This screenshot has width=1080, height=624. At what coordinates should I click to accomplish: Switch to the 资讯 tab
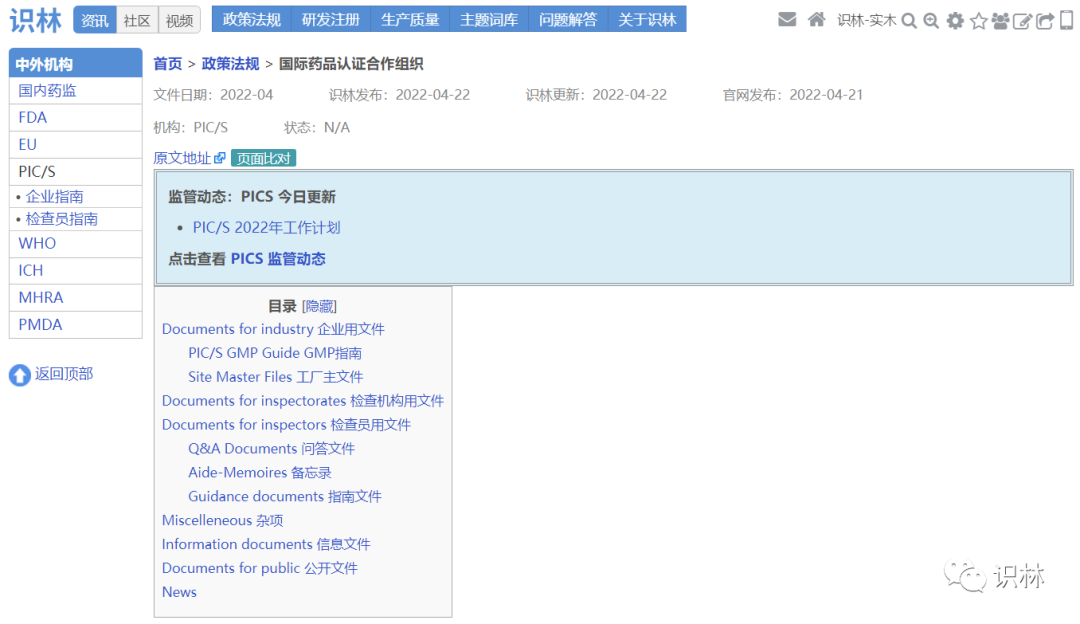pyautogui.click(x=95, y=21)
